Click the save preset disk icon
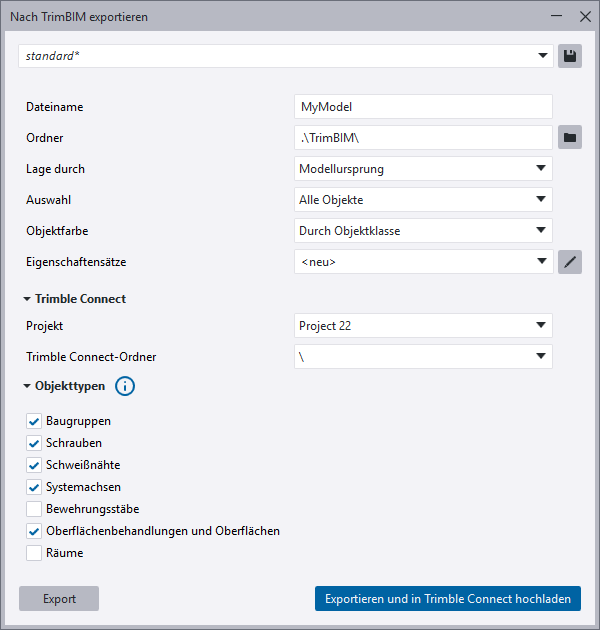Image resolution: width=600 pixels, height=630 pixels. pos(569,56)
